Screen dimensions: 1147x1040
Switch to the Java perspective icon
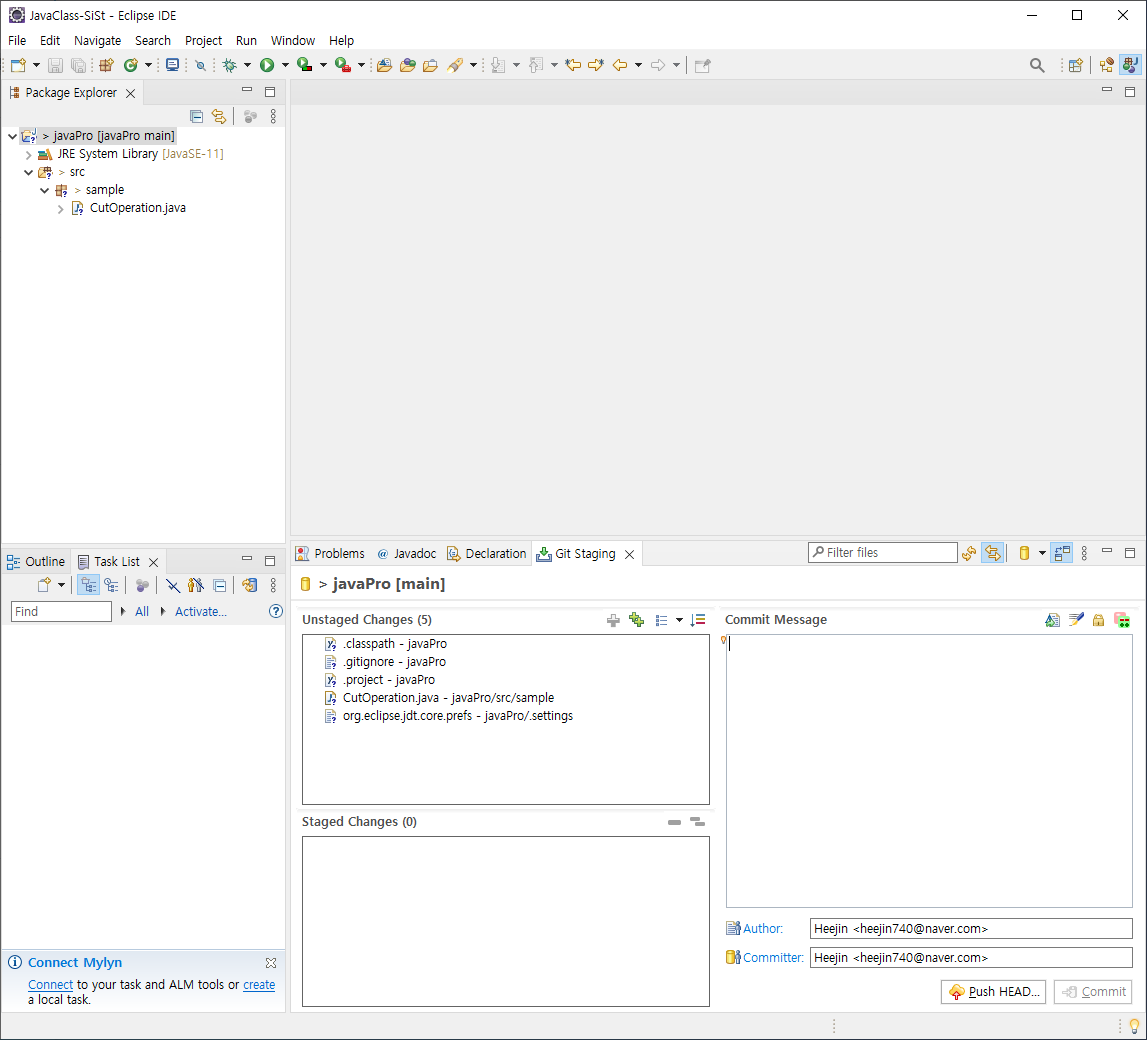coord(1130,65)
